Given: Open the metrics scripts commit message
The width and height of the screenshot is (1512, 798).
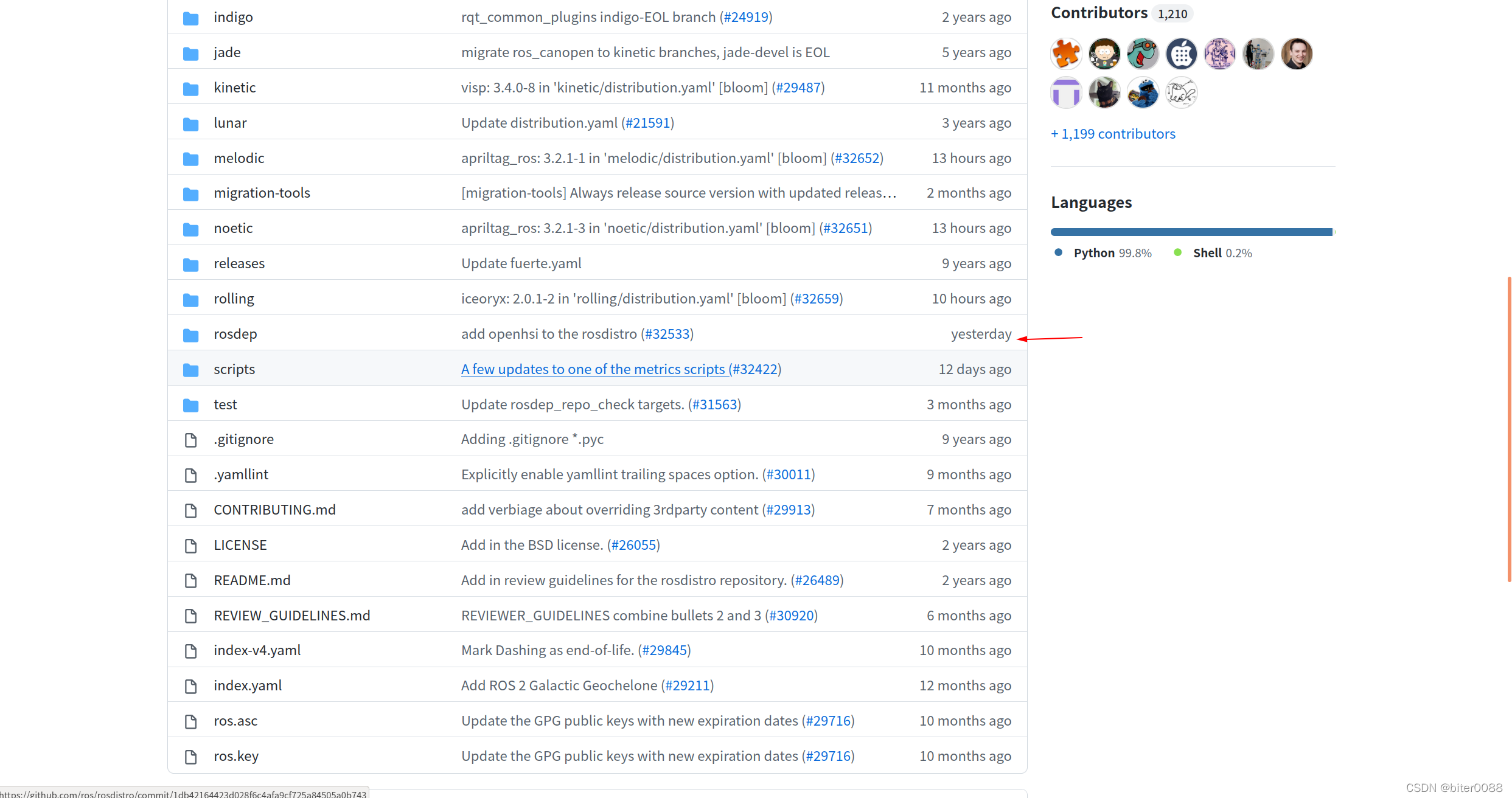Looking at the screenshot, I should coord(593,369).
